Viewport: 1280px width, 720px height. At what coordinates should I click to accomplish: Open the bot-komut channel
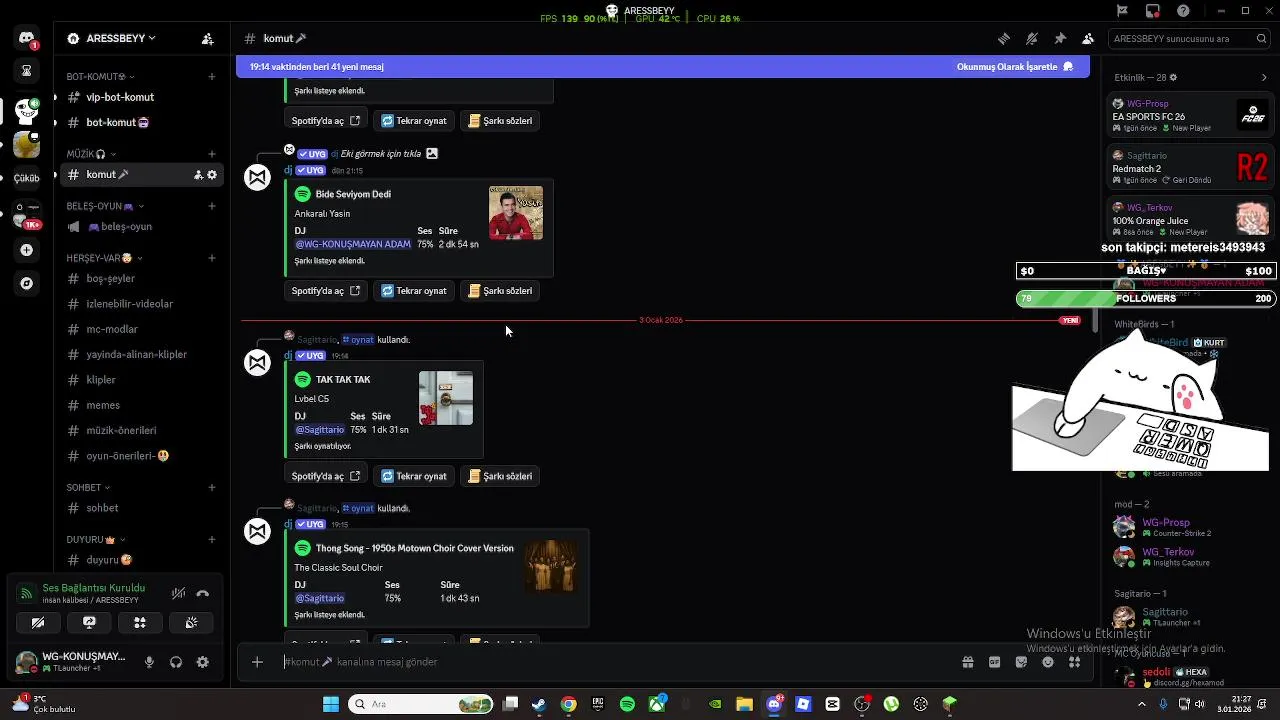point(140,122)
